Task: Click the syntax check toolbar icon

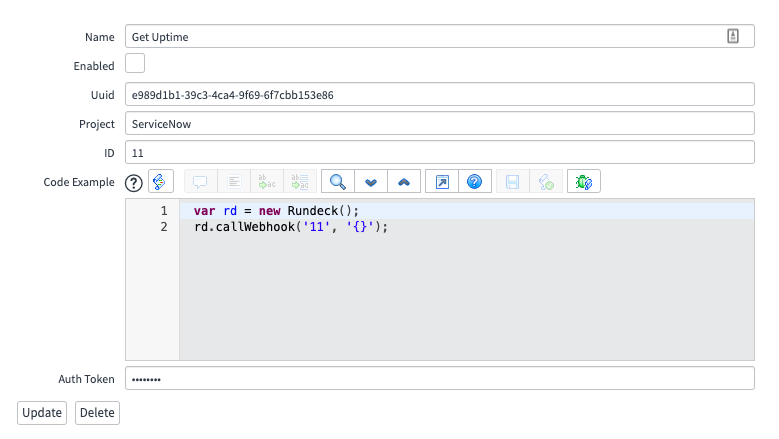Action: pyautogui.click(x=546, y=181)
